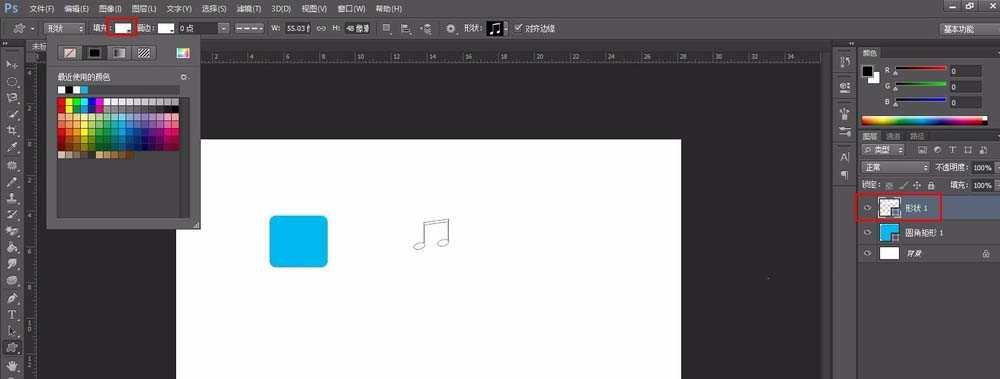Click the width W input field

click(x=297, y=28)
